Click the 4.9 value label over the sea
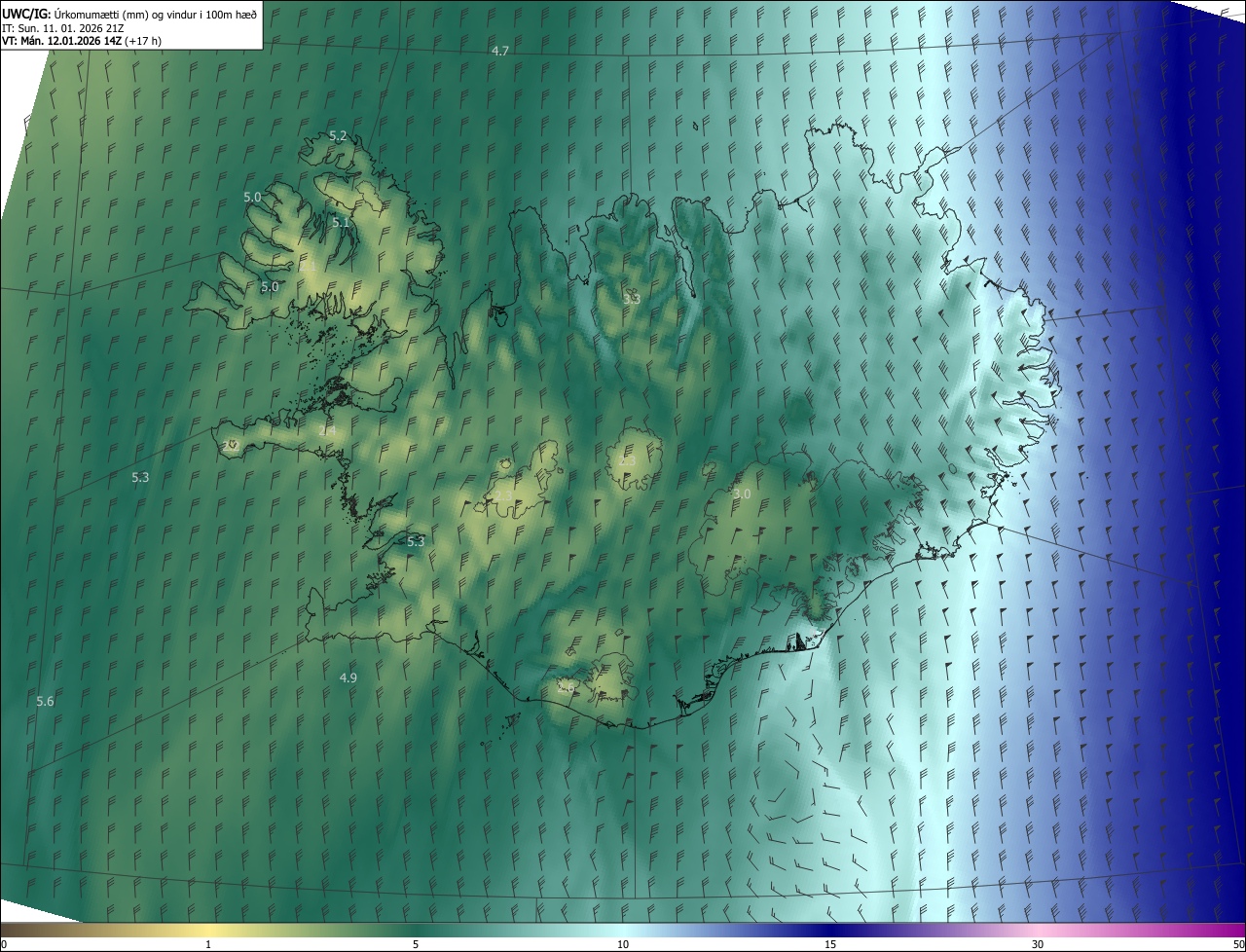This screenshot has height=952, width=1246. tap(348, 678)
